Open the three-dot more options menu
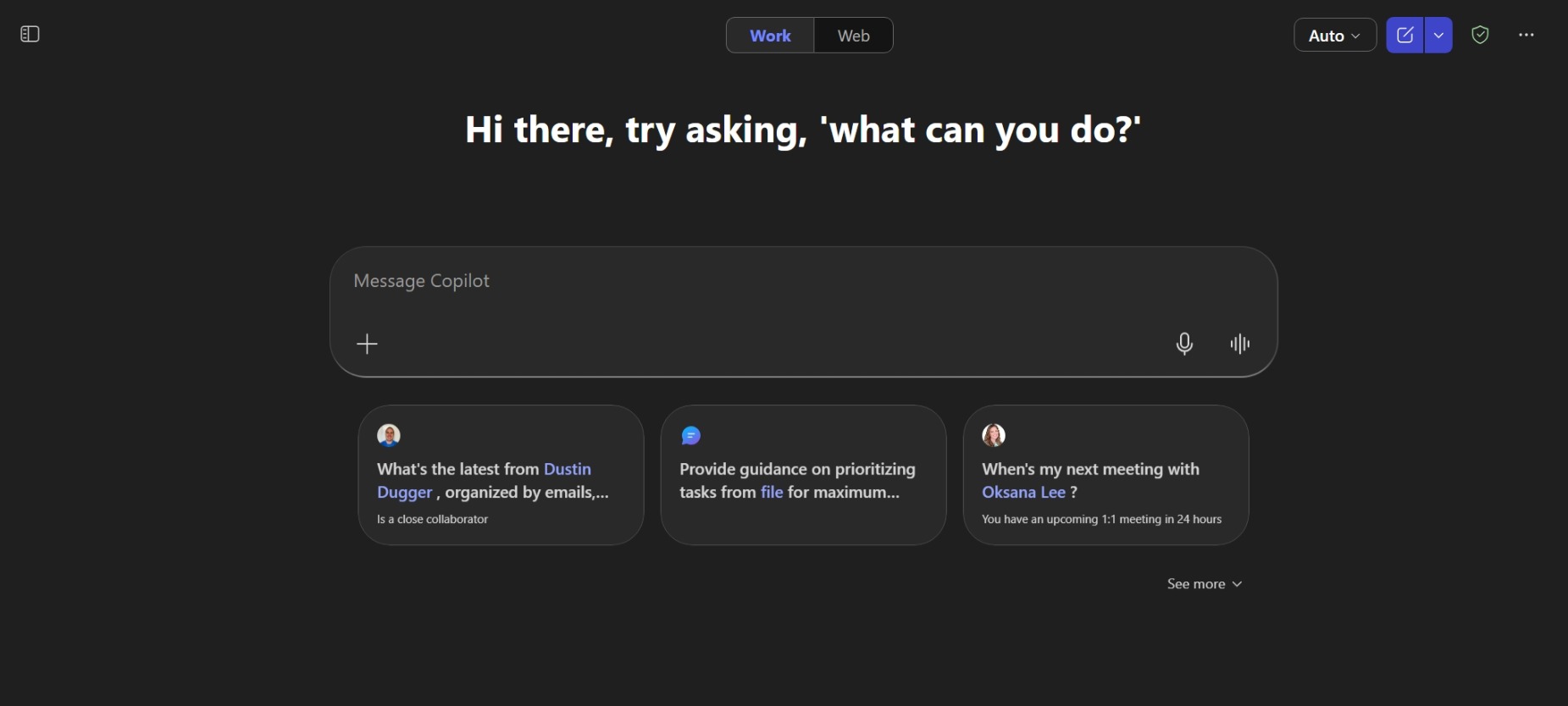1568x706 pixels. [x=1526, y=35]
